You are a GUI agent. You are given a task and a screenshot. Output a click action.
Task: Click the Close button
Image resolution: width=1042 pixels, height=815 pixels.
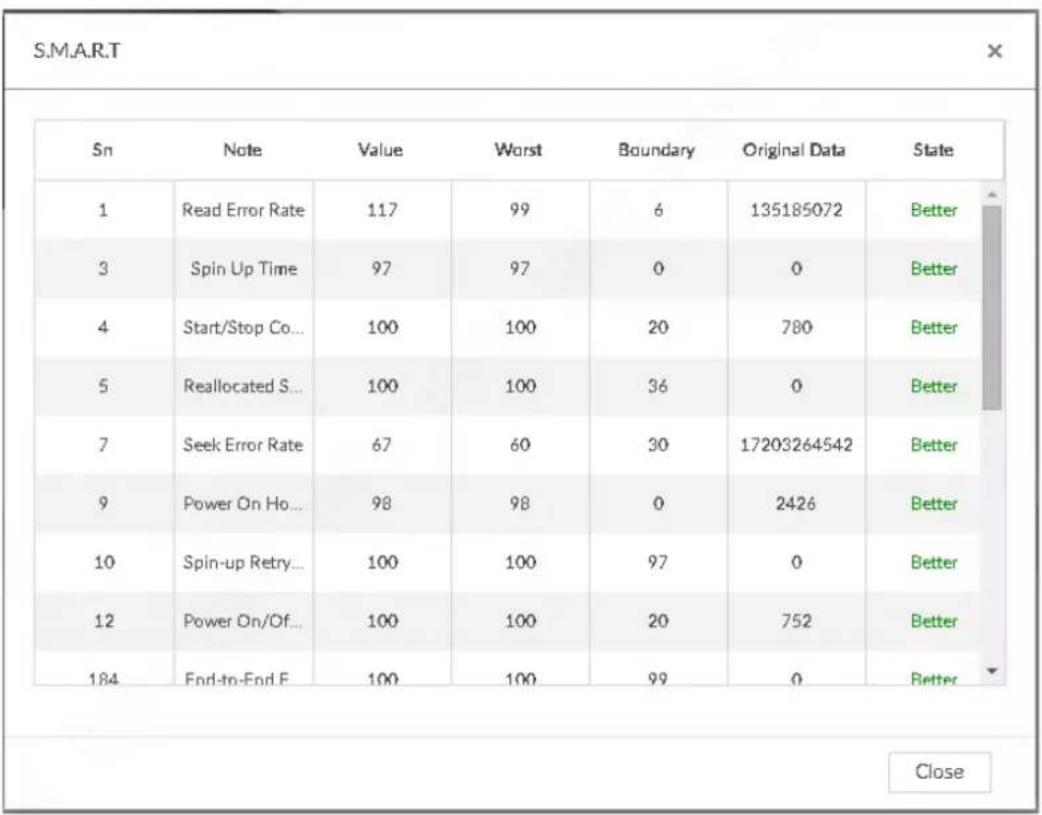coord(939,772)
